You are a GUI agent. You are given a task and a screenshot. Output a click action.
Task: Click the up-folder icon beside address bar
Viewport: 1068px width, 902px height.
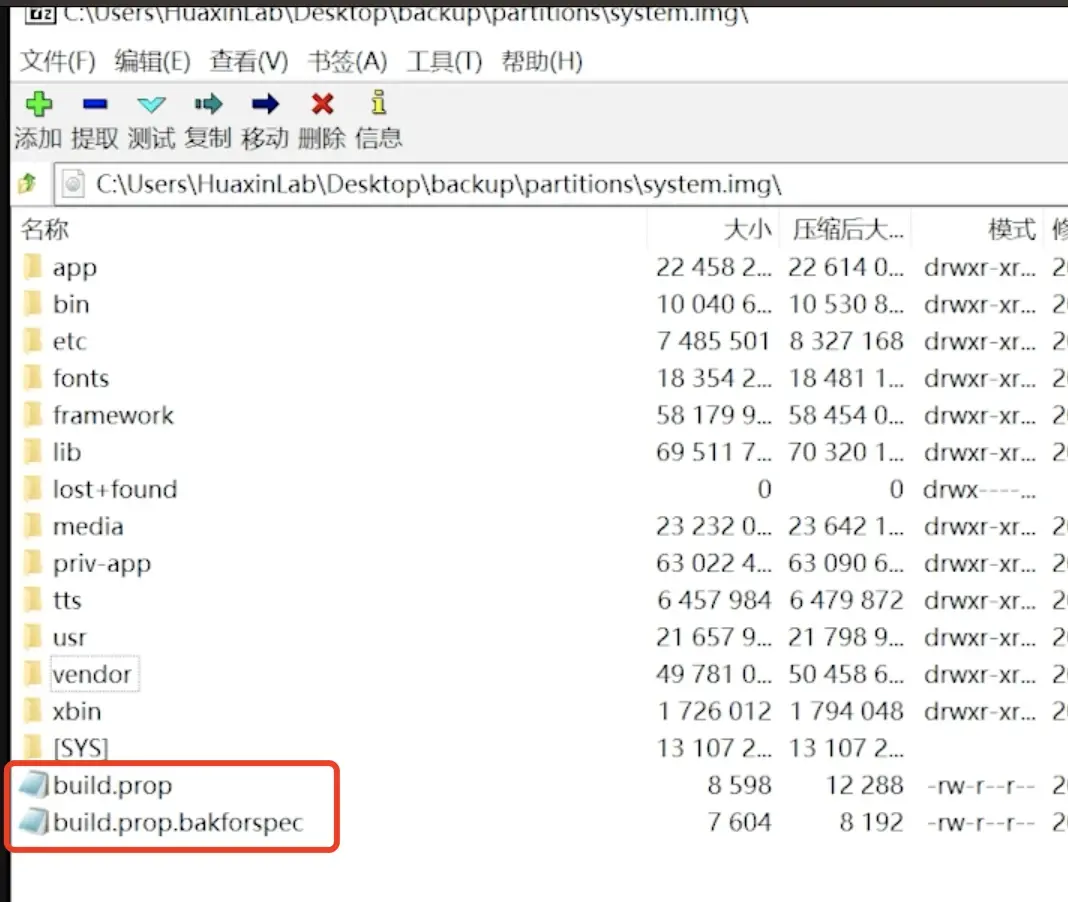coord(28,183)
